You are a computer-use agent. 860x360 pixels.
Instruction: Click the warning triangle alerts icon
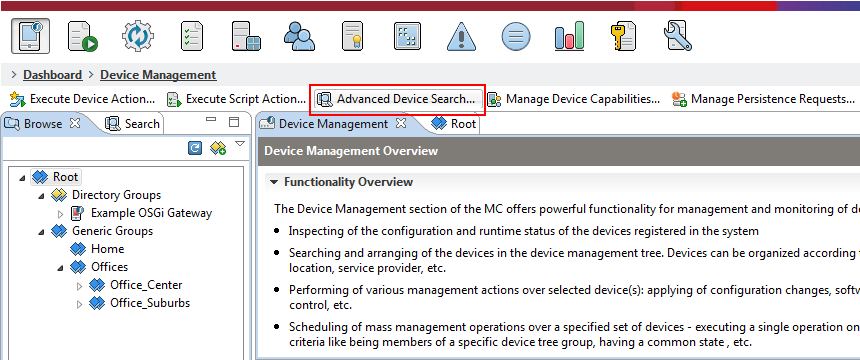pyautogui.click(x=461, y=37)
